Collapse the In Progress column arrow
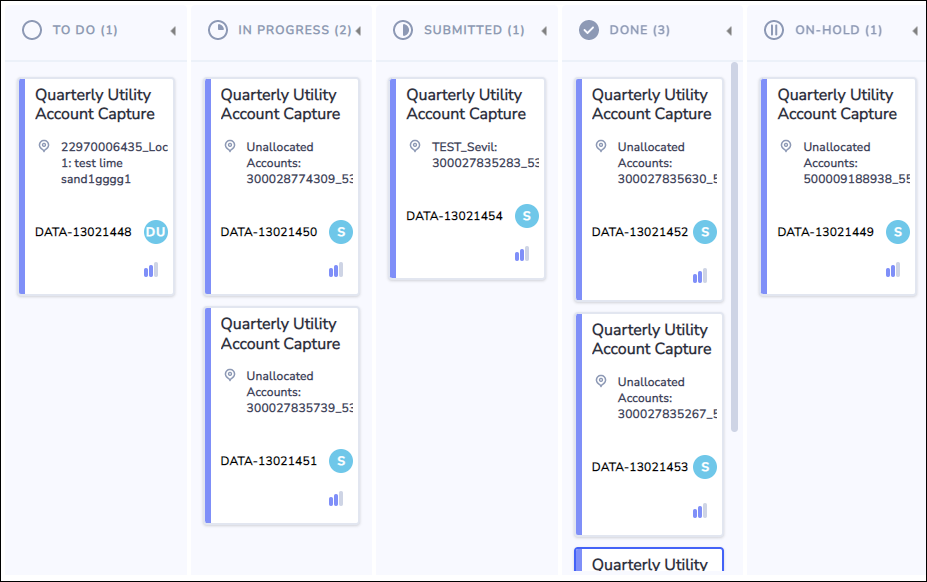Screen dimensions: 927x582 (358, 31)
